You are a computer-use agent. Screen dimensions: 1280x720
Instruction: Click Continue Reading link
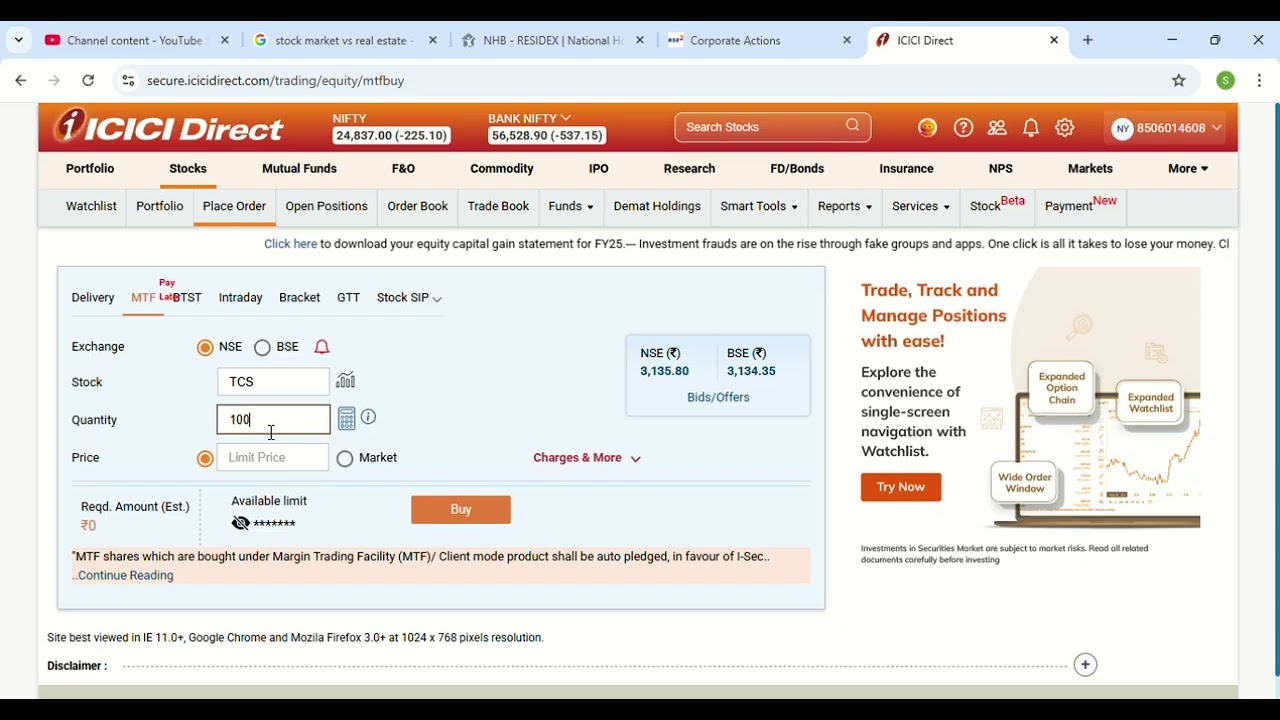124,576
